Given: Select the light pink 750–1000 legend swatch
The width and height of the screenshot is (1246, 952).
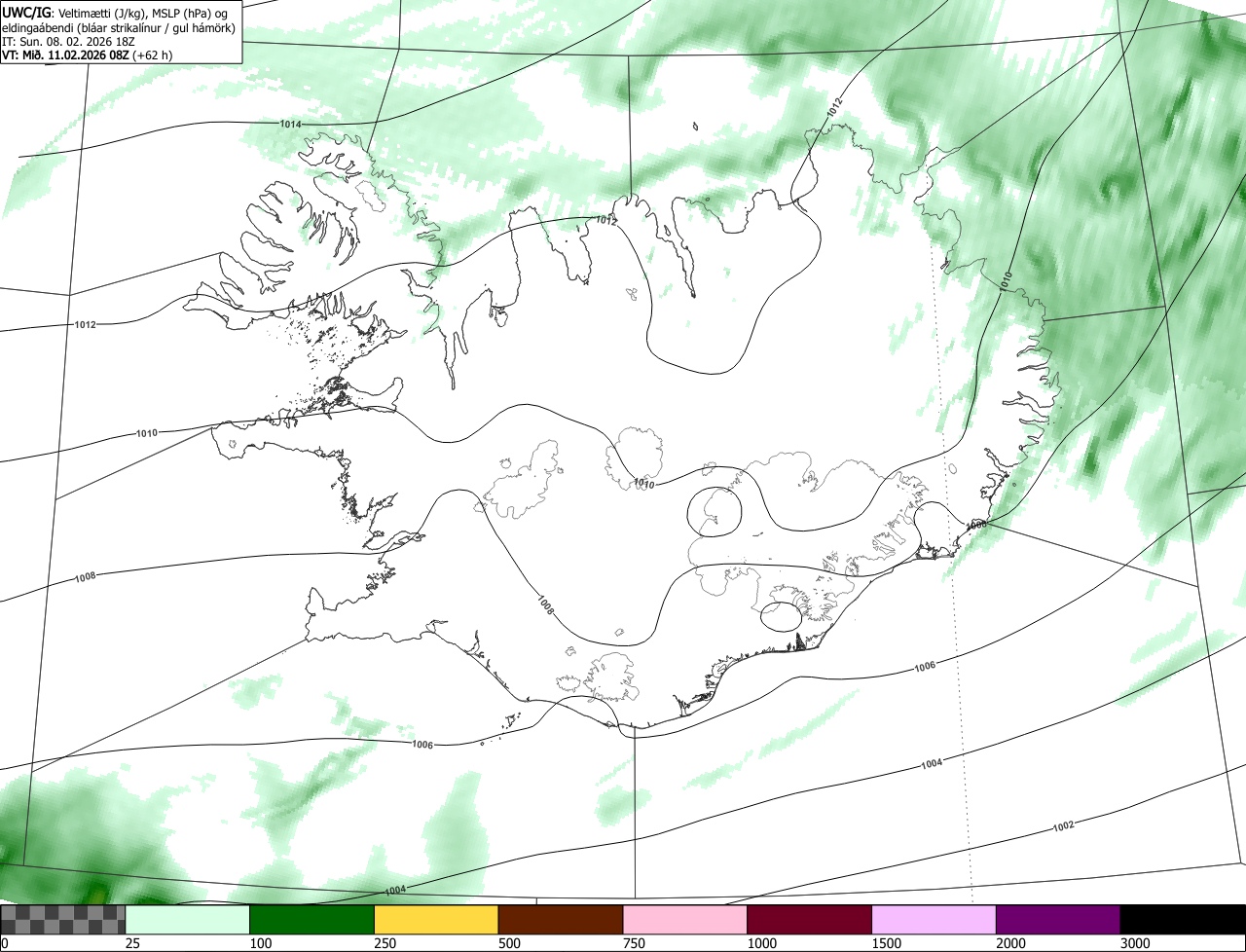Looking at the screenshot, I should point(684,920).
